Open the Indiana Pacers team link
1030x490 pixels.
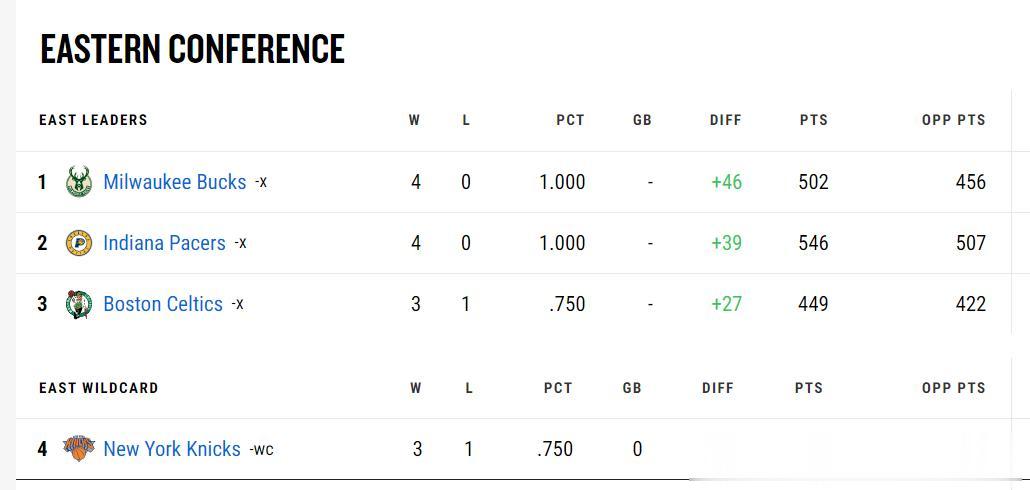164,243
